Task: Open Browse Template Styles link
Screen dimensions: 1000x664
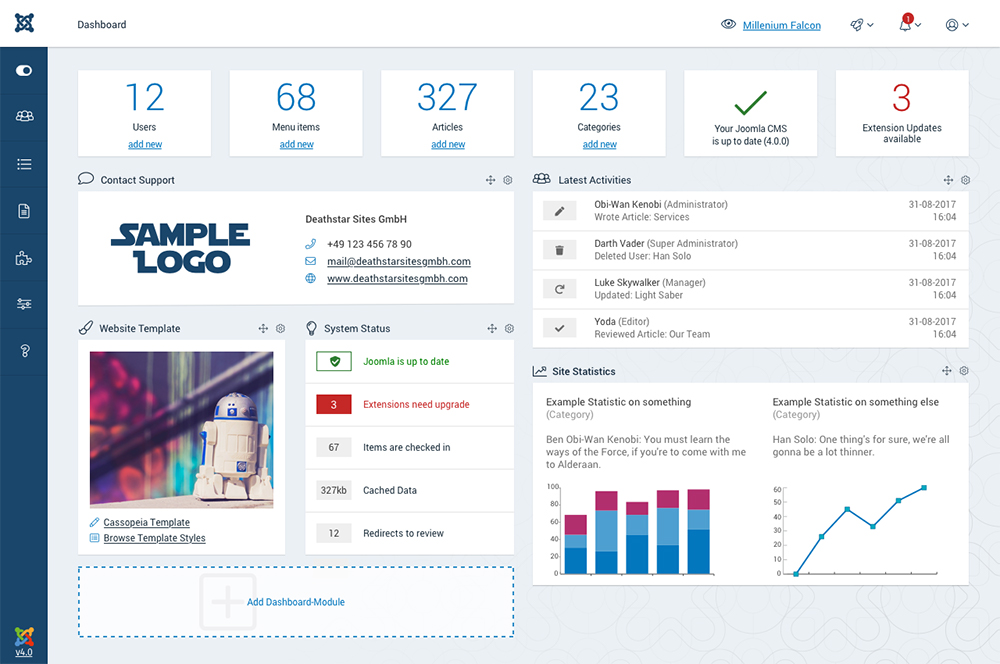Action: tap(154, 538)
